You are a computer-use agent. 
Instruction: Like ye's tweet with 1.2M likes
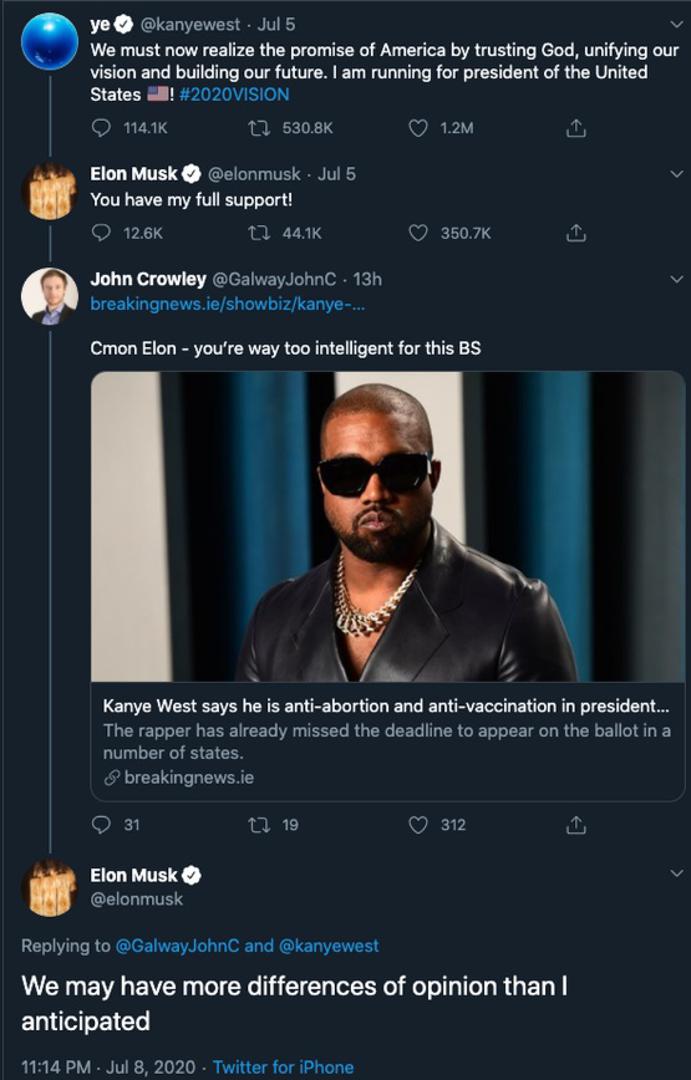point(419,129)
